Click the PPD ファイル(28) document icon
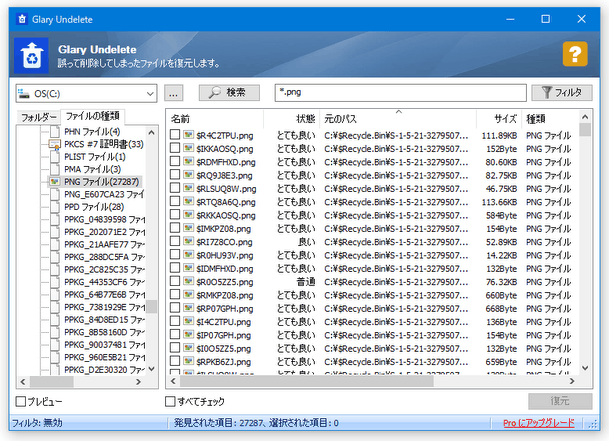Viewport: 609px width, 441px height. [x=55, y=207]
